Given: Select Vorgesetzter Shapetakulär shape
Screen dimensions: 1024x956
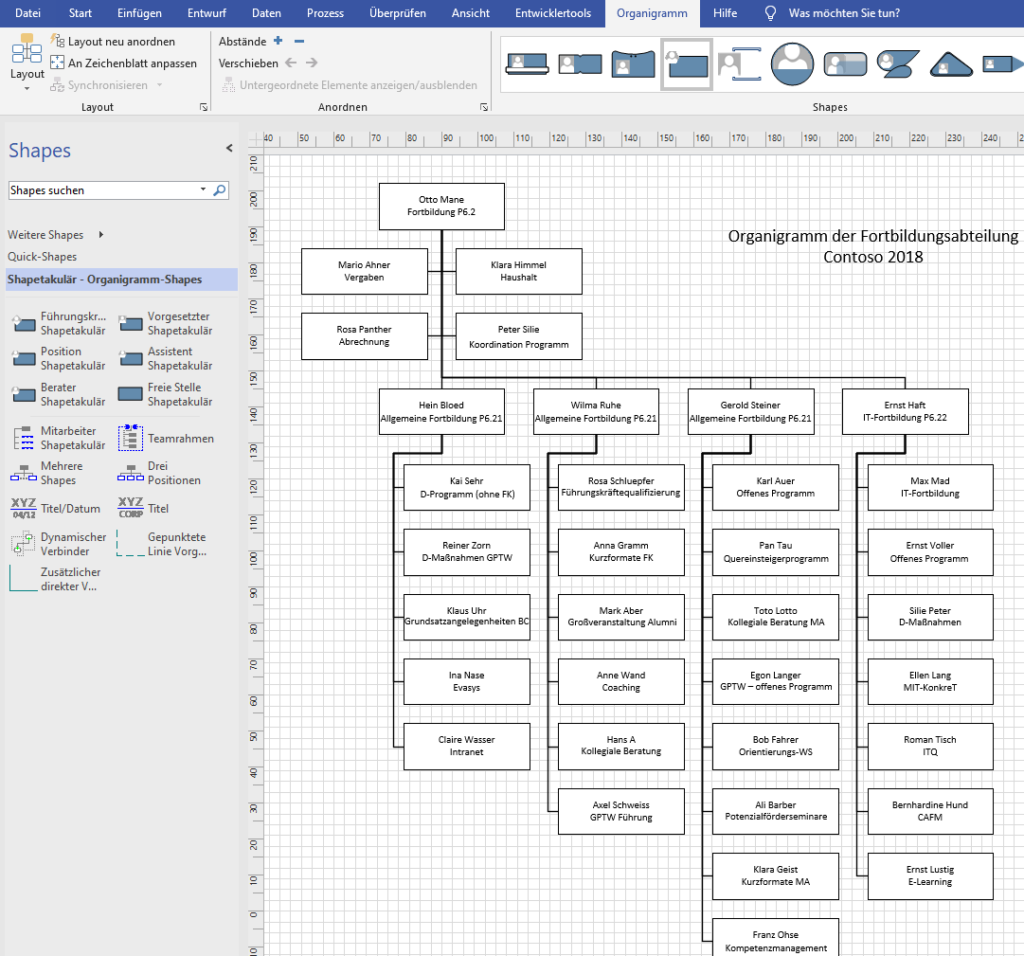Looking at the screenshot, I should click(166, 323).
